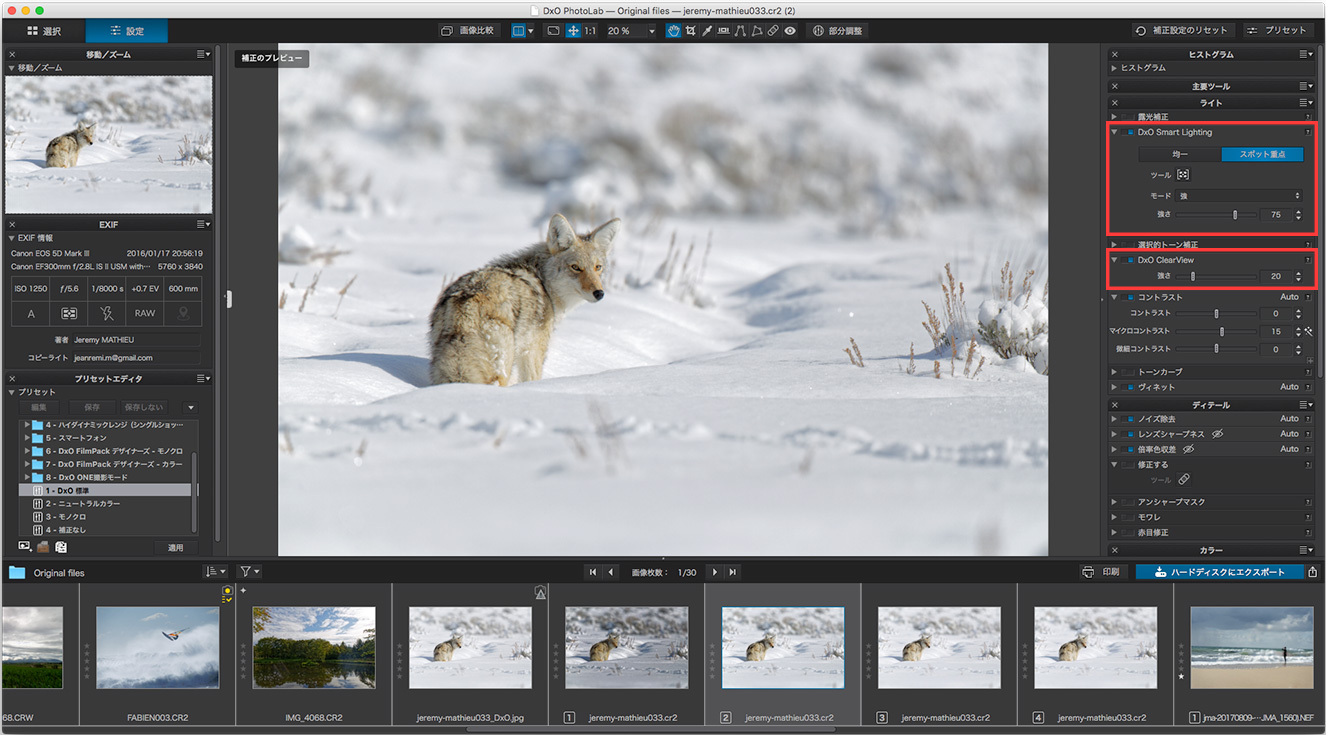
Task: Click the Smart Lighting face detection tool icon
Action: pyautogui.click(x=1183, y=175)
